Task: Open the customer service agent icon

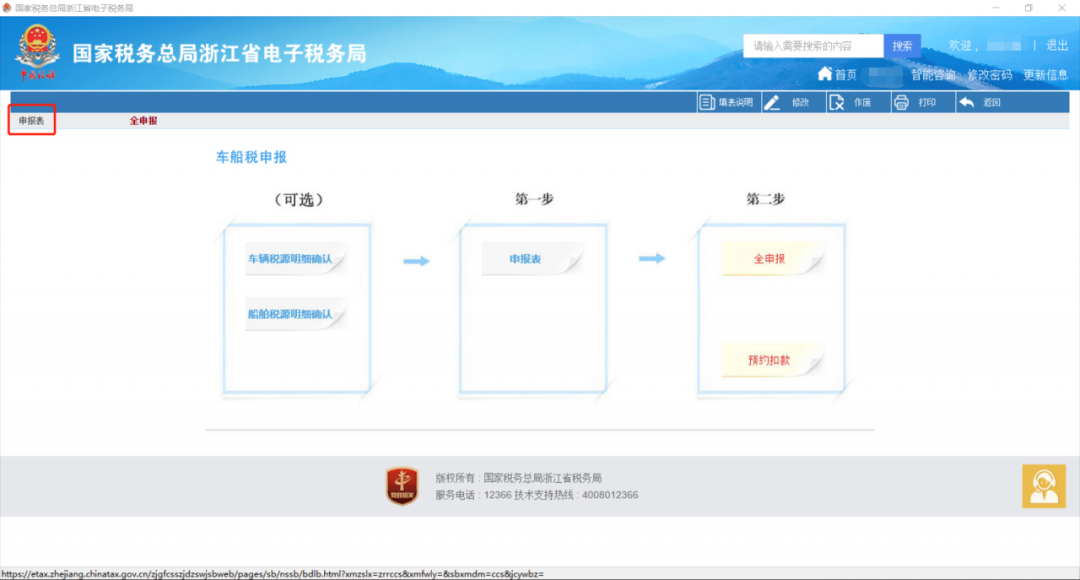Action: tap(1043, 486)
